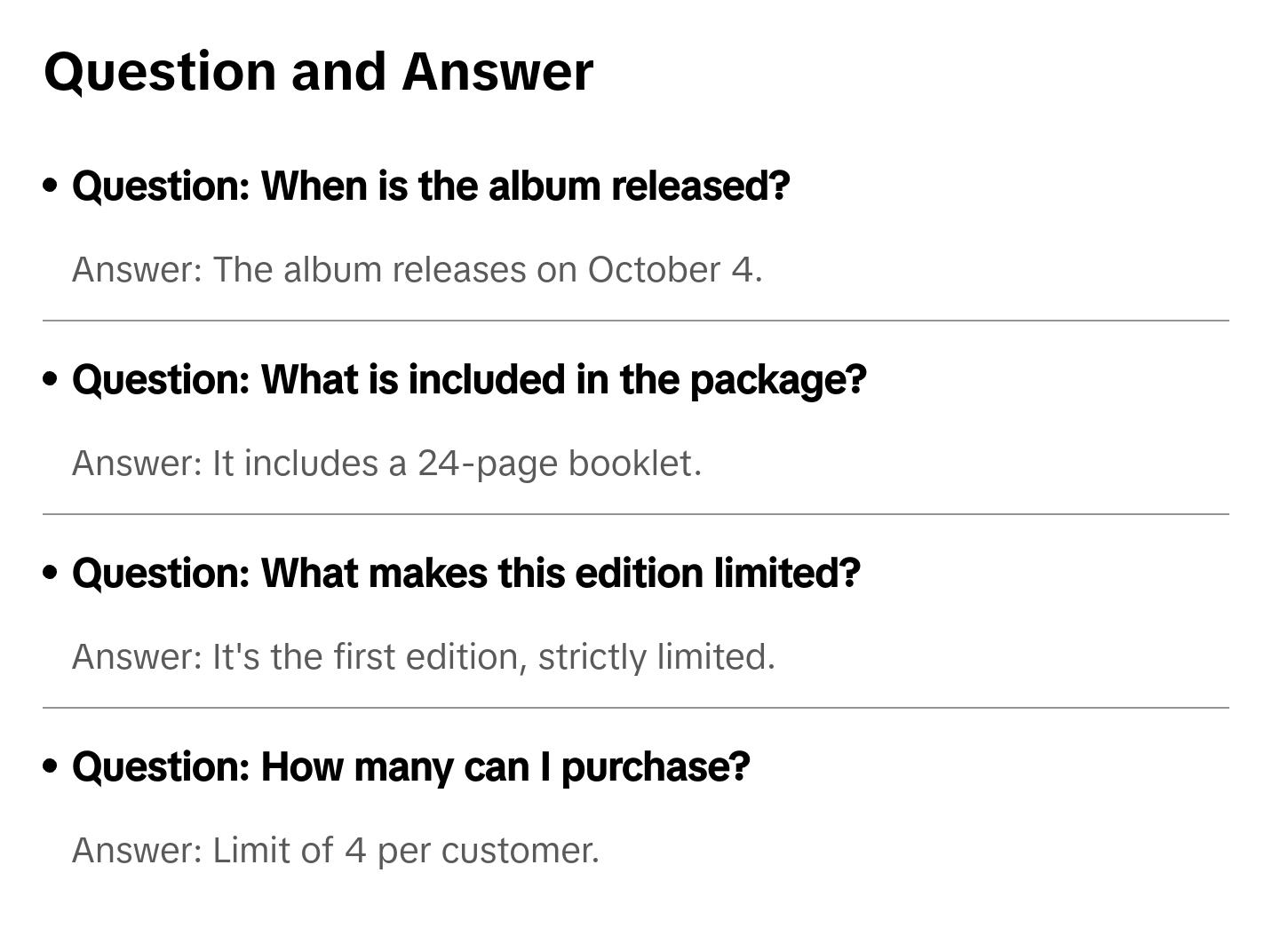
Task: Click the divider line below the strictly limited answer
Action: tap(635, 708)
